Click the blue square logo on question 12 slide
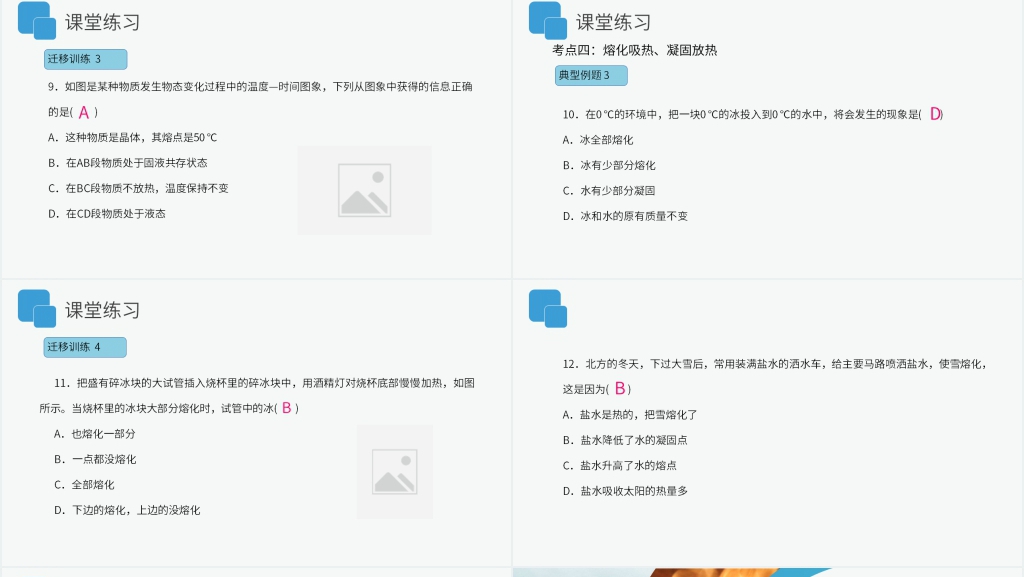 click(546, 309)
